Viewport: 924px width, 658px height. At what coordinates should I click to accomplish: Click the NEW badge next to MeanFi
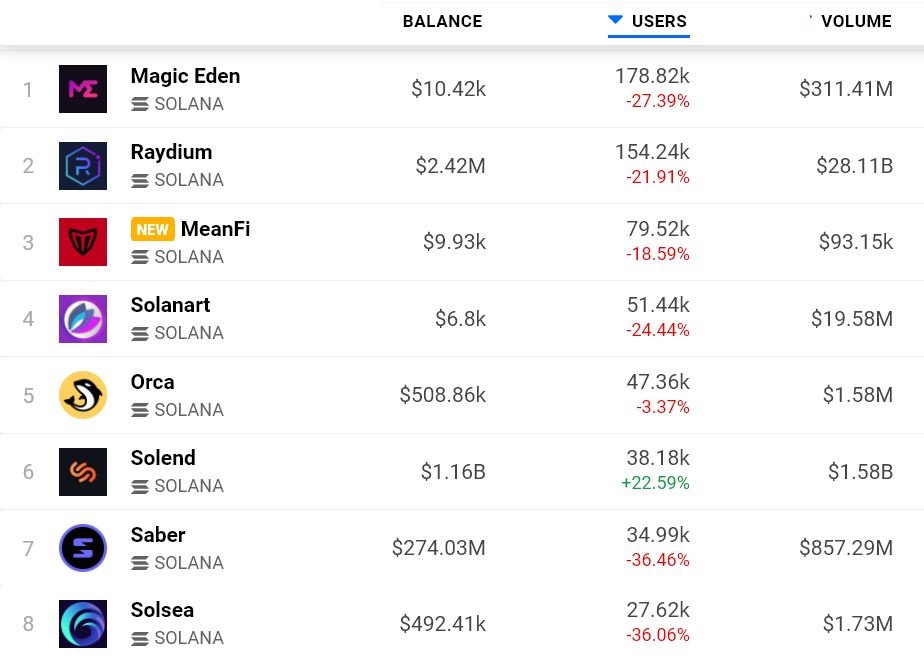pyautogui.click(x=152, y=229)
